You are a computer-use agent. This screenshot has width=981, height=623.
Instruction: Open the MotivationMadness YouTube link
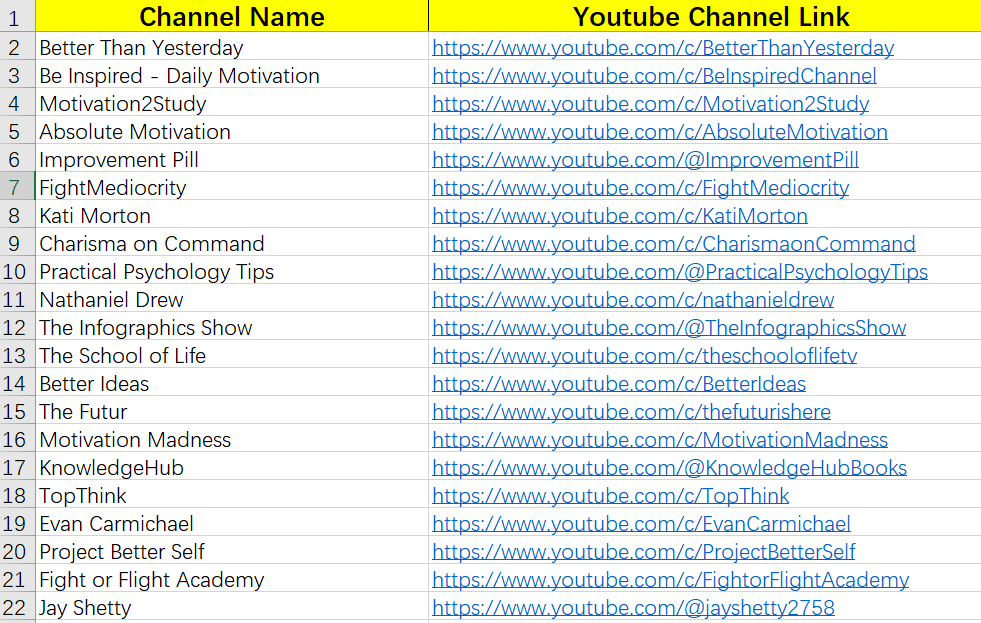(659, 440)
